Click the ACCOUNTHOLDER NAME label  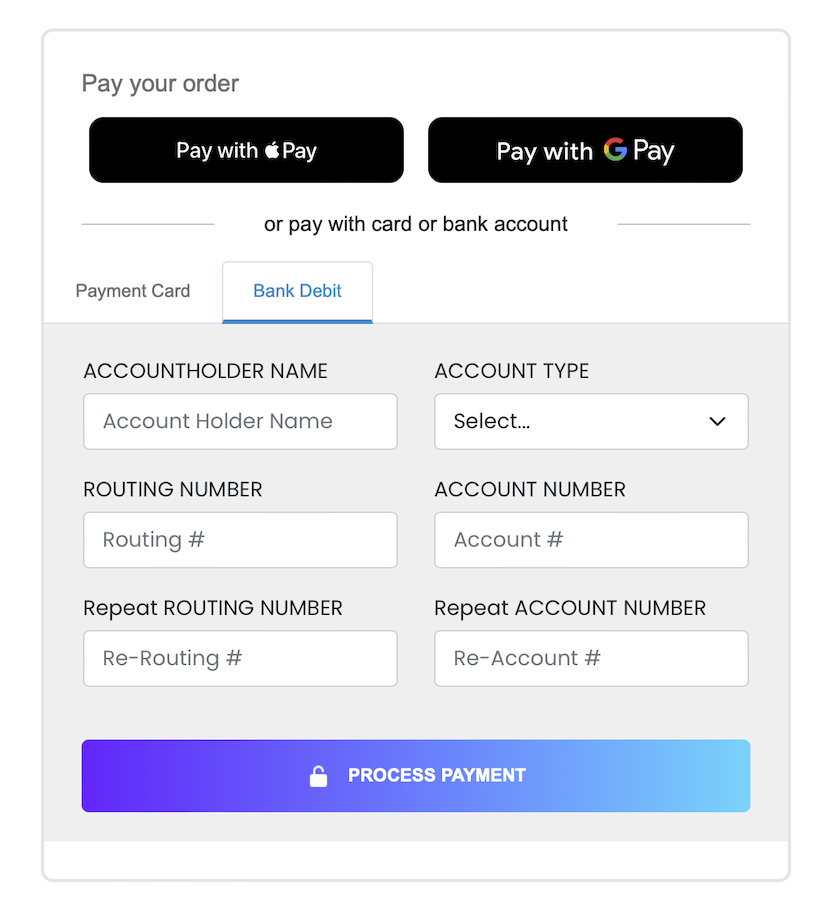tap(204, 370)
